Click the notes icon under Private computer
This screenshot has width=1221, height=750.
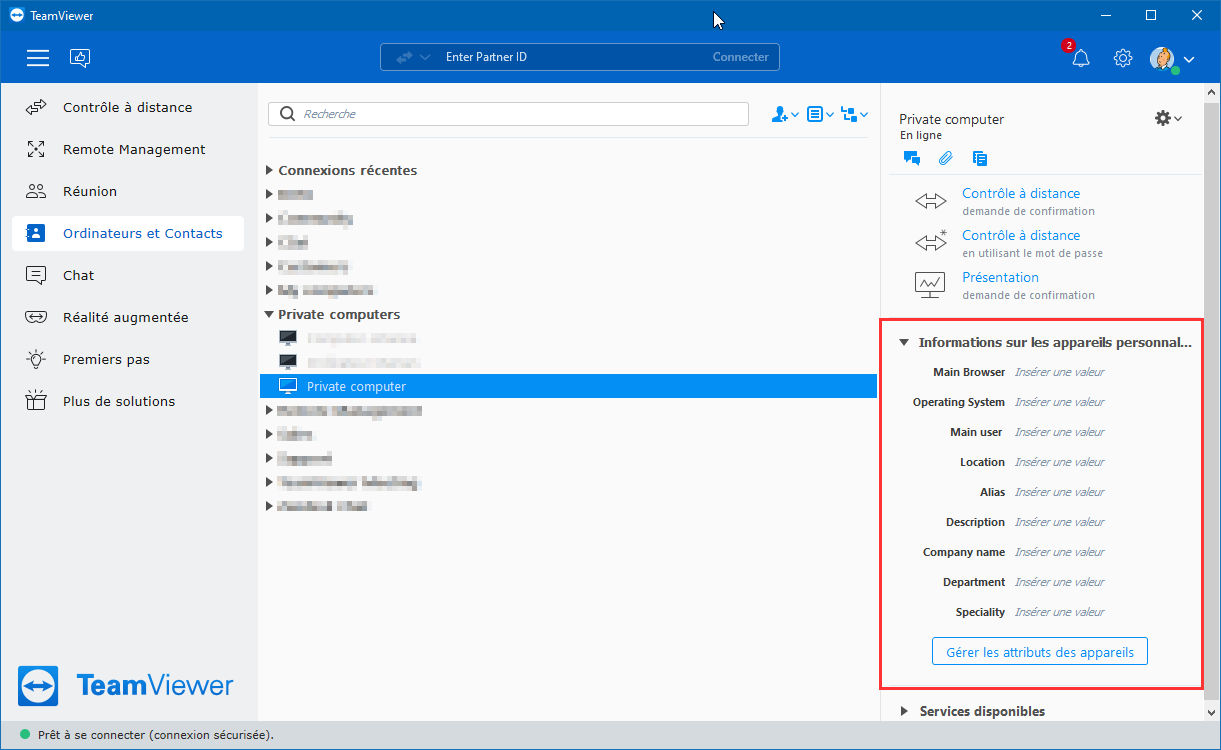pos(980,158)
